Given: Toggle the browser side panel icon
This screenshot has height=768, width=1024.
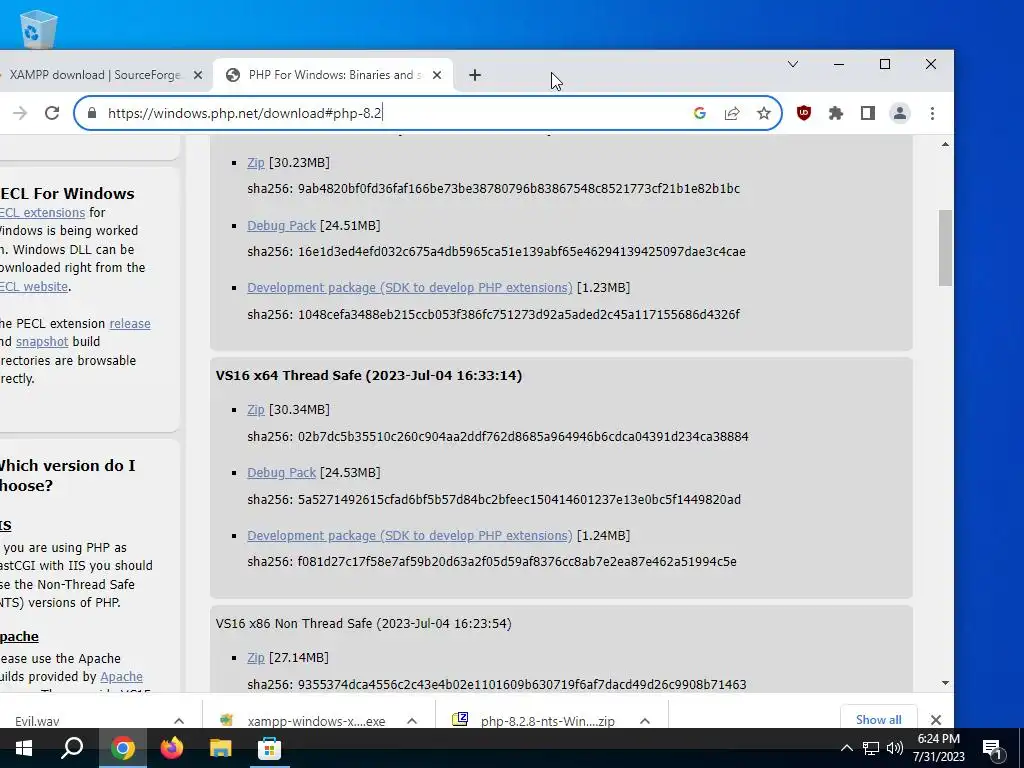Looking at the screenshot, I should click(867, 113).
